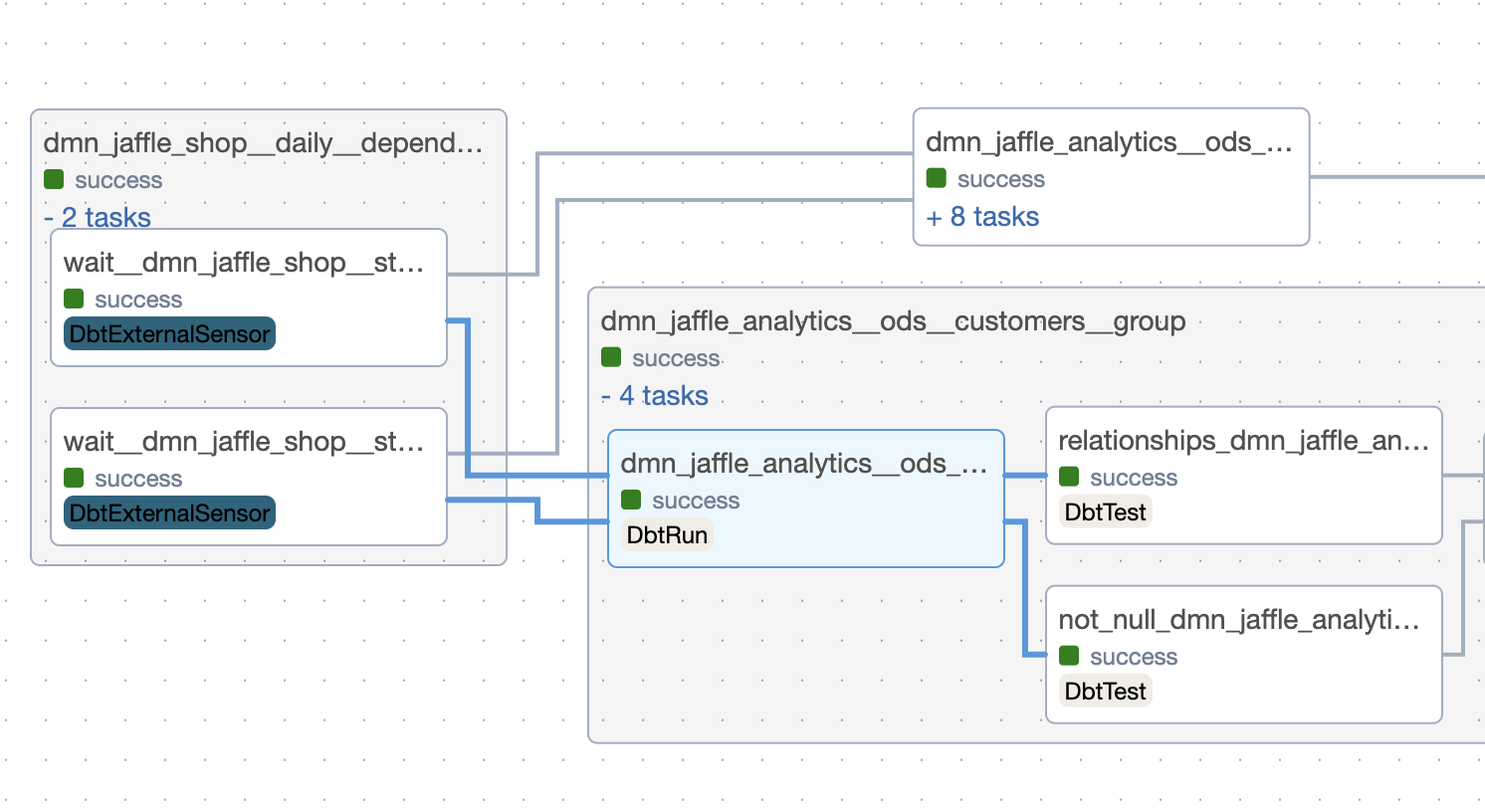Click the green success icon of relationships test node
The width and height of the screenshot is (1485, 812).
point(1069,477)
